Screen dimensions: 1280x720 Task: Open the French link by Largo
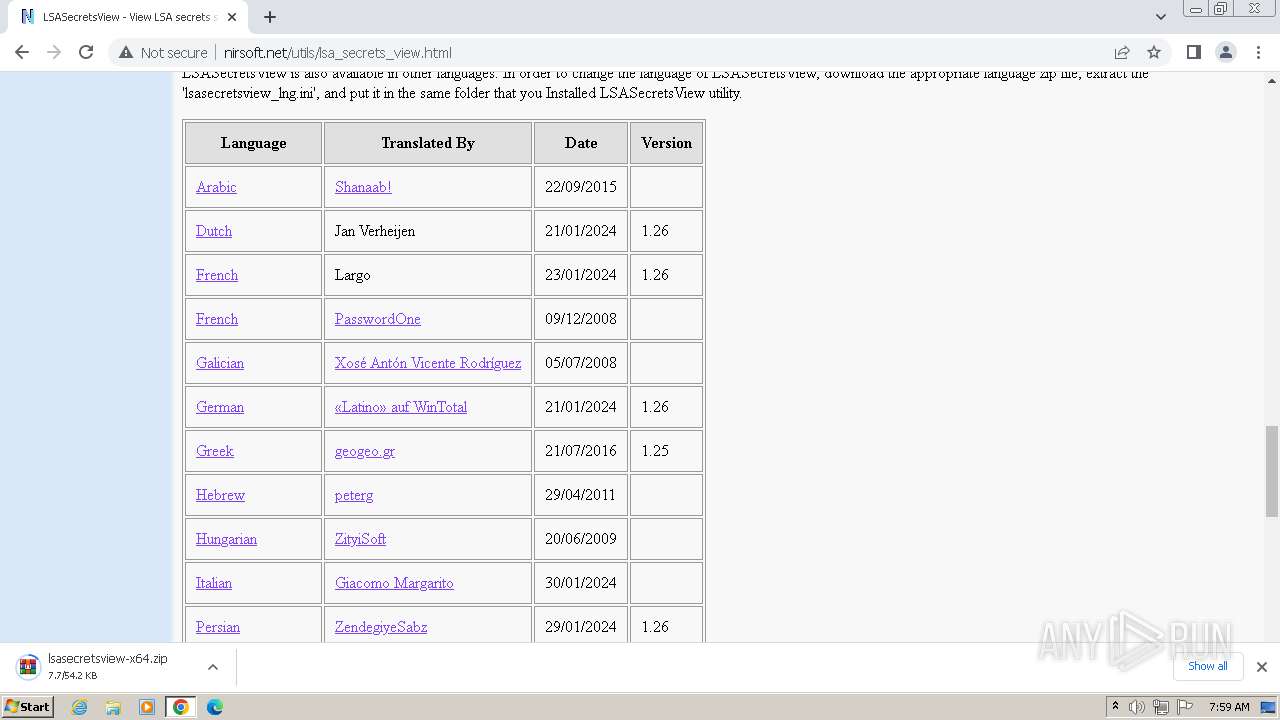point(217,275)
